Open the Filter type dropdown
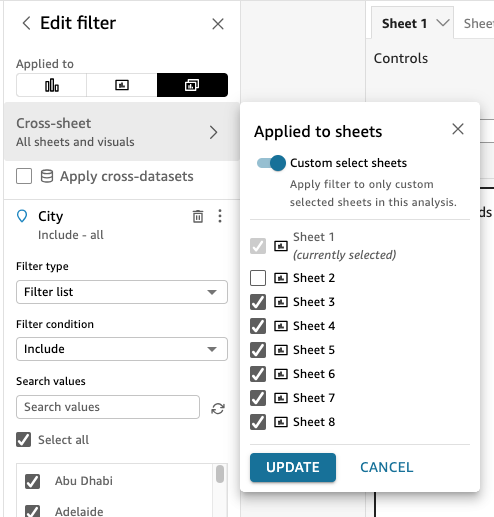494x517 pixels. (x=122, y=292)
